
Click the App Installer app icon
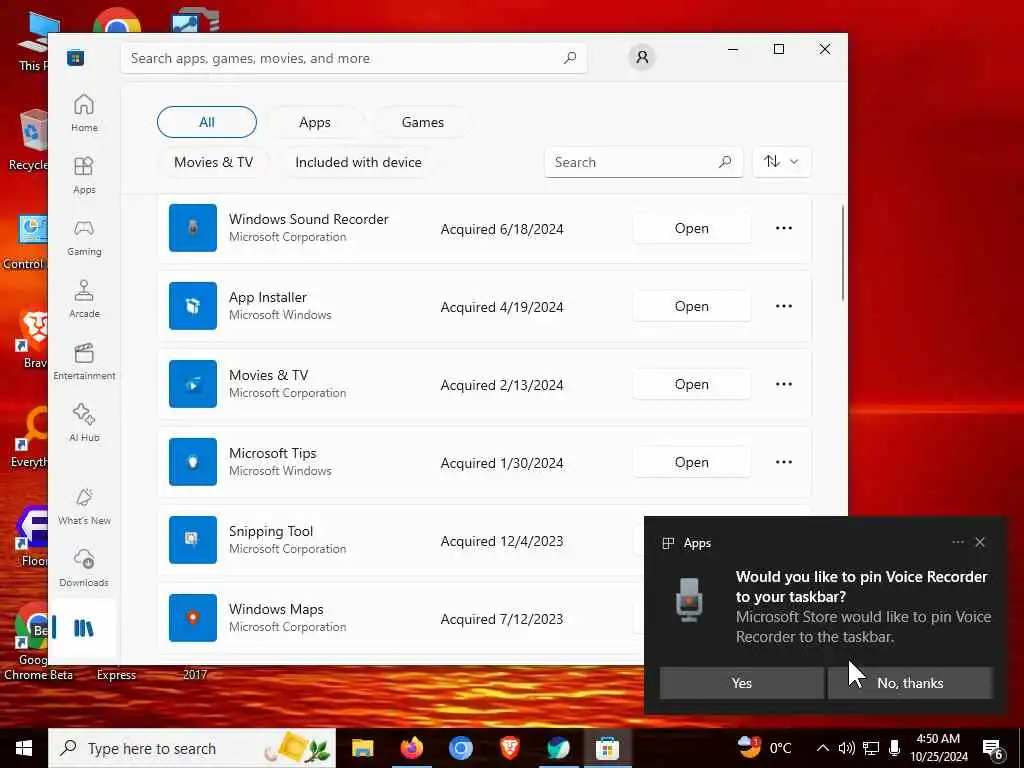(193, 306)
